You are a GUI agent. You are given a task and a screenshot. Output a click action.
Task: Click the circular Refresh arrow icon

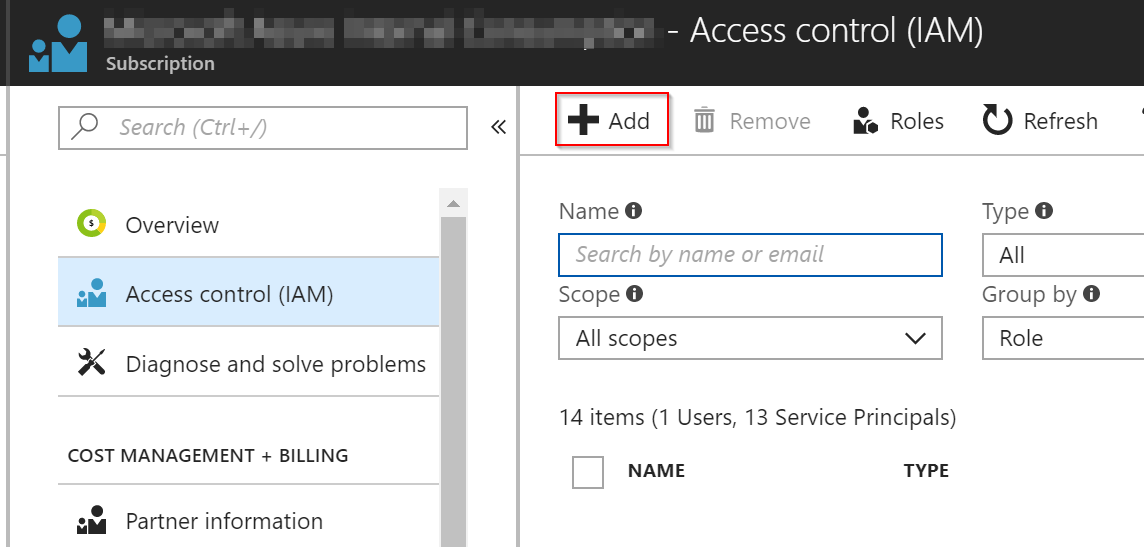pyautogui.click(x=997, y=120)
